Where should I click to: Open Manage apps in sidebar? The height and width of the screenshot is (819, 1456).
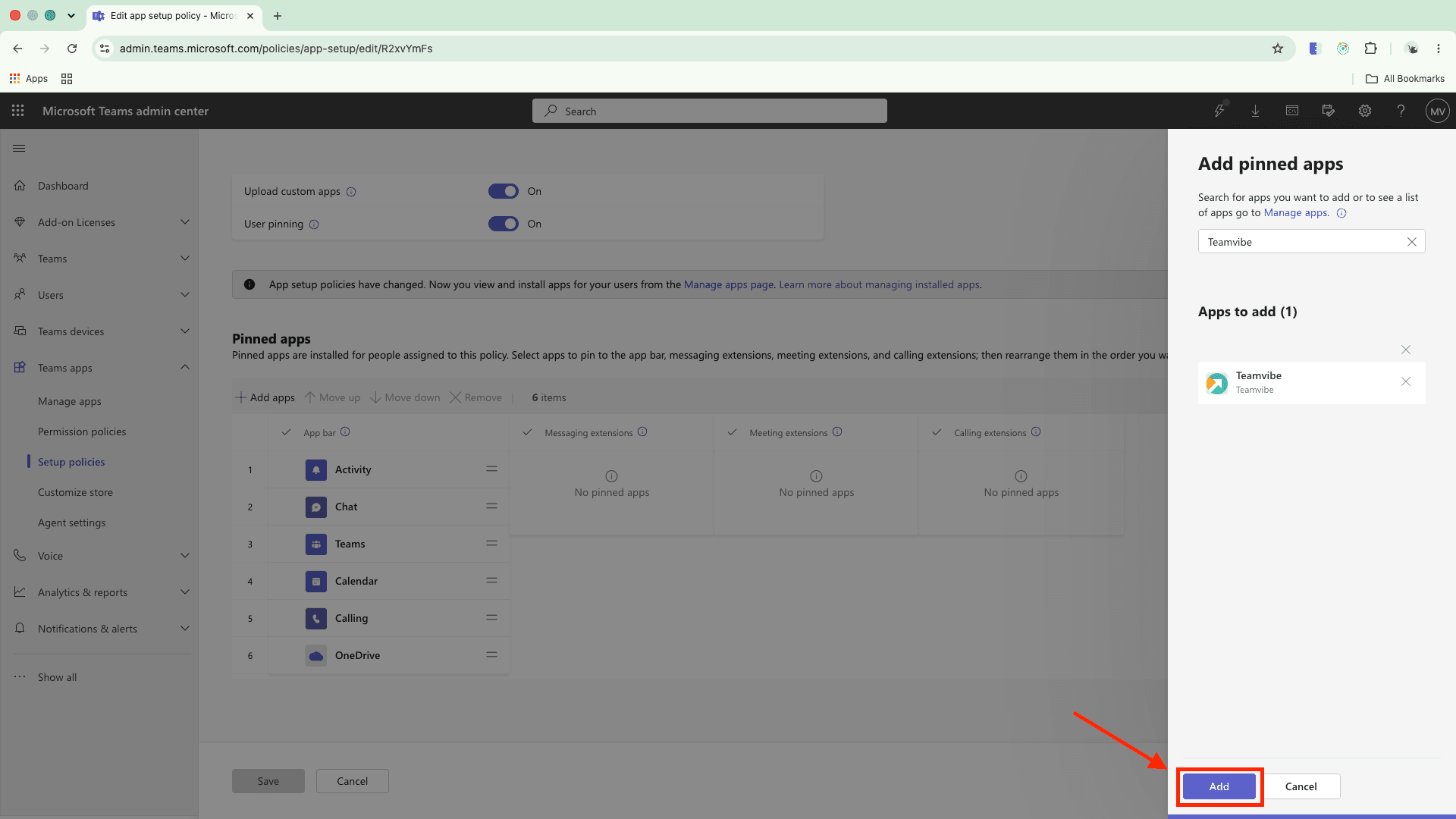tap(70, 401)
